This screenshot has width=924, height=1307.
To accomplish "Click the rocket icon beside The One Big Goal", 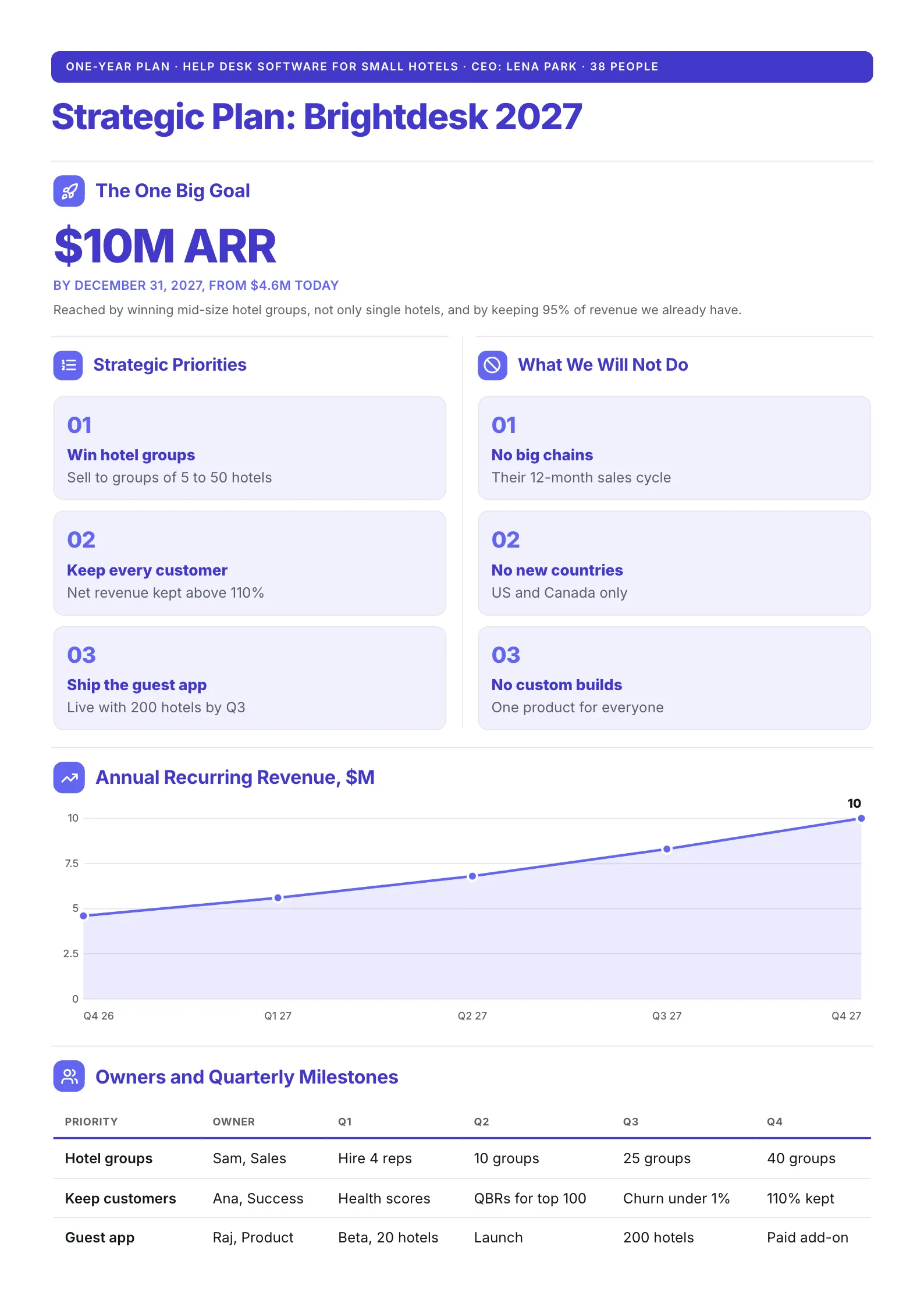I will 69,191.
